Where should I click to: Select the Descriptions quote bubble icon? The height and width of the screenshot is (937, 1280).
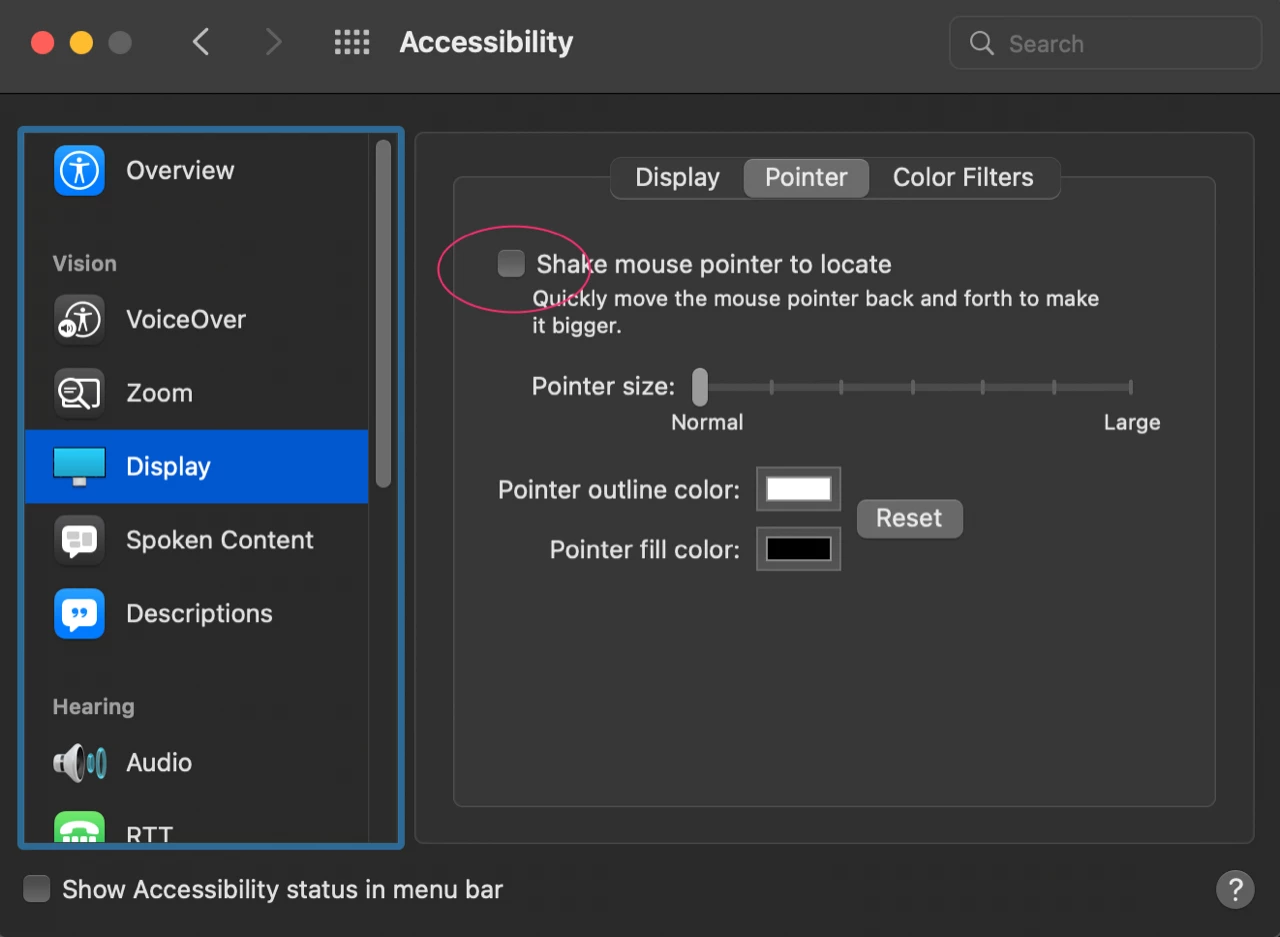coord(79,614)
